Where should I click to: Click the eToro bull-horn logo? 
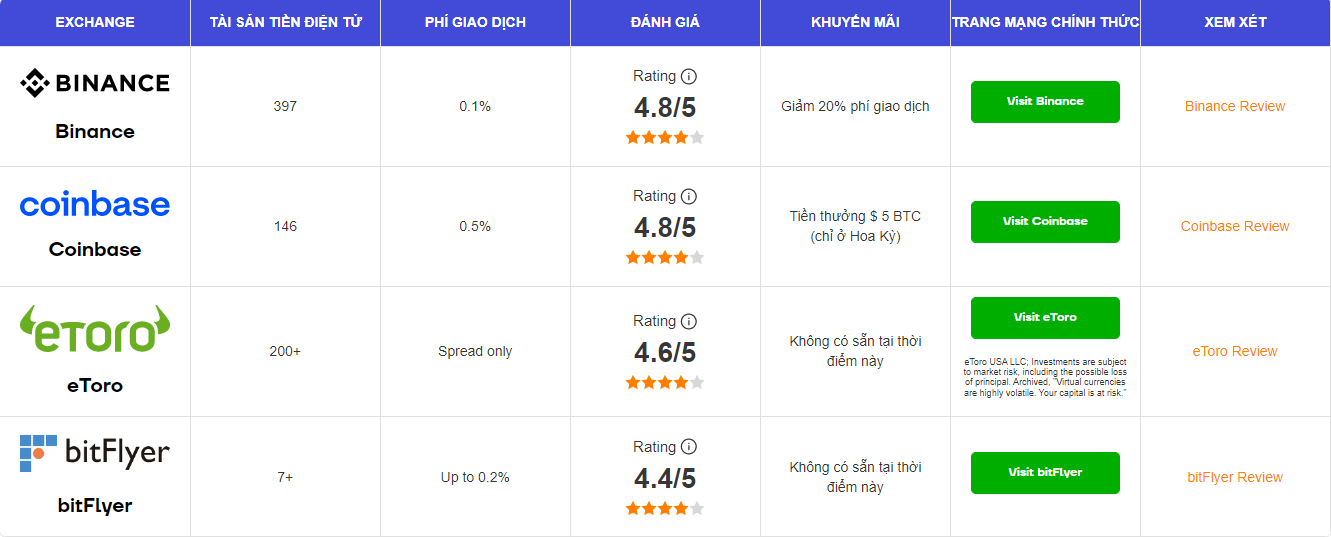point(95,329)
